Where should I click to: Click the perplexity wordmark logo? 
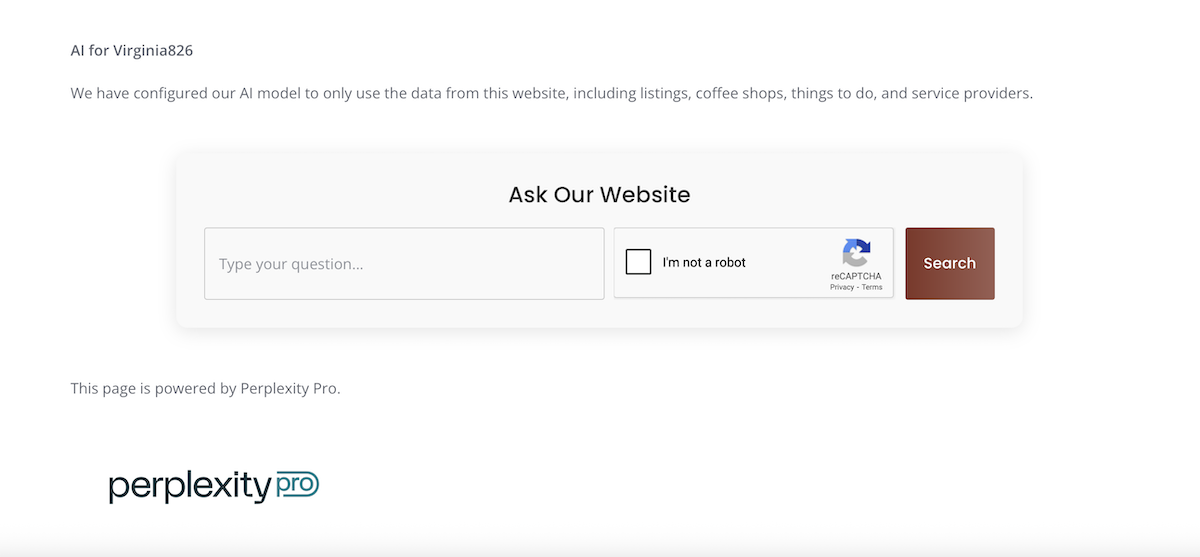(x=190, y=487)
